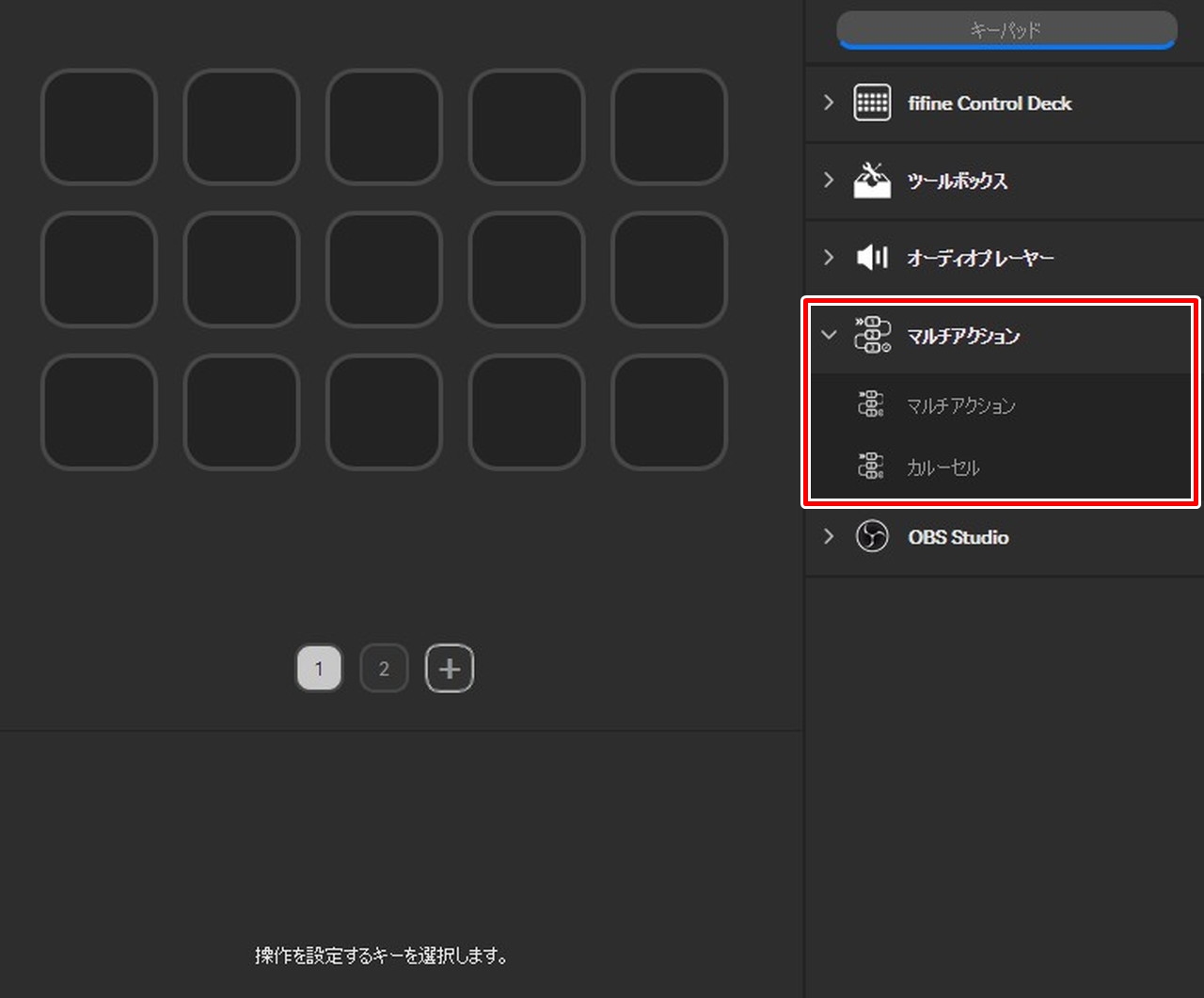1204x998 pixels.
Task: Expand the オーディオプレーヤー category
Action: point(829,257)
